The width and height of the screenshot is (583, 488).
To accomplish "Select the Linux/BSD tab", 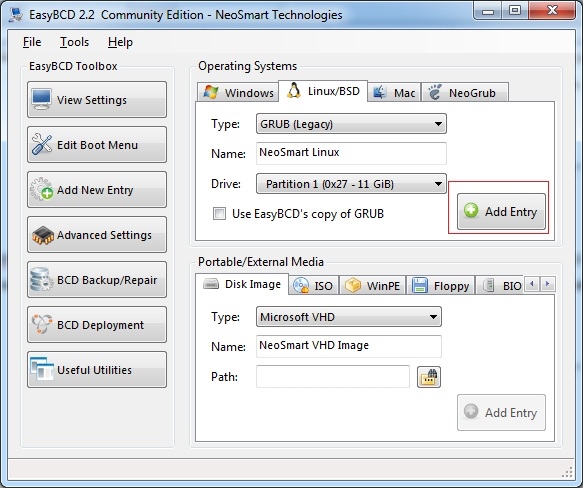I will 323,91.
